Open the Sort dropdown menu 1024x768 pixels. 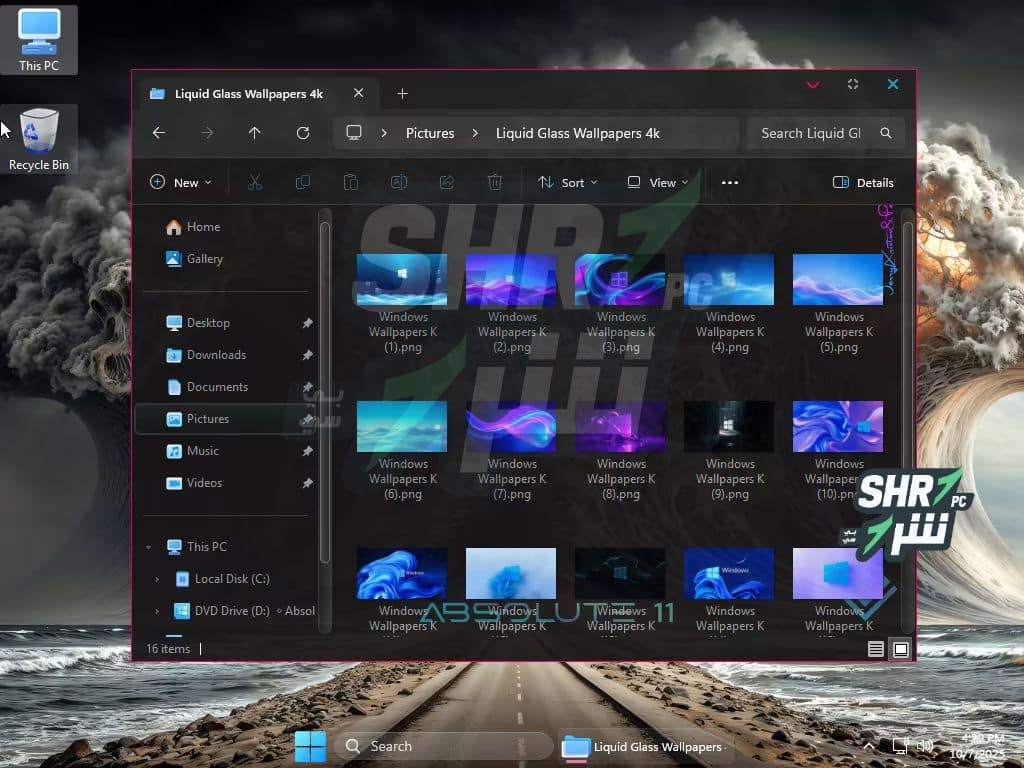[567, 182]
